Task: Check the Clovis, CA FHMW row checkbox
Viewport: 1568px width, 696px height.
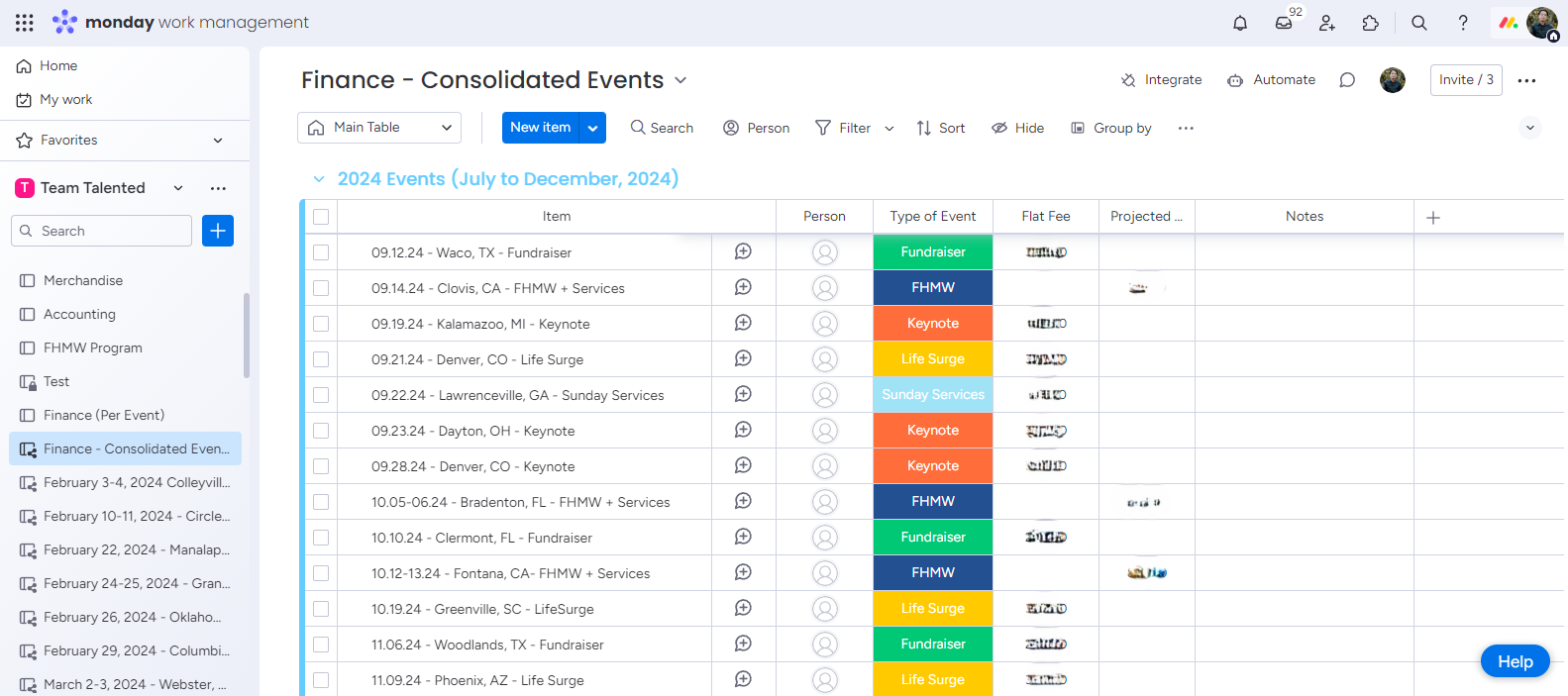Action: (321, 288)
